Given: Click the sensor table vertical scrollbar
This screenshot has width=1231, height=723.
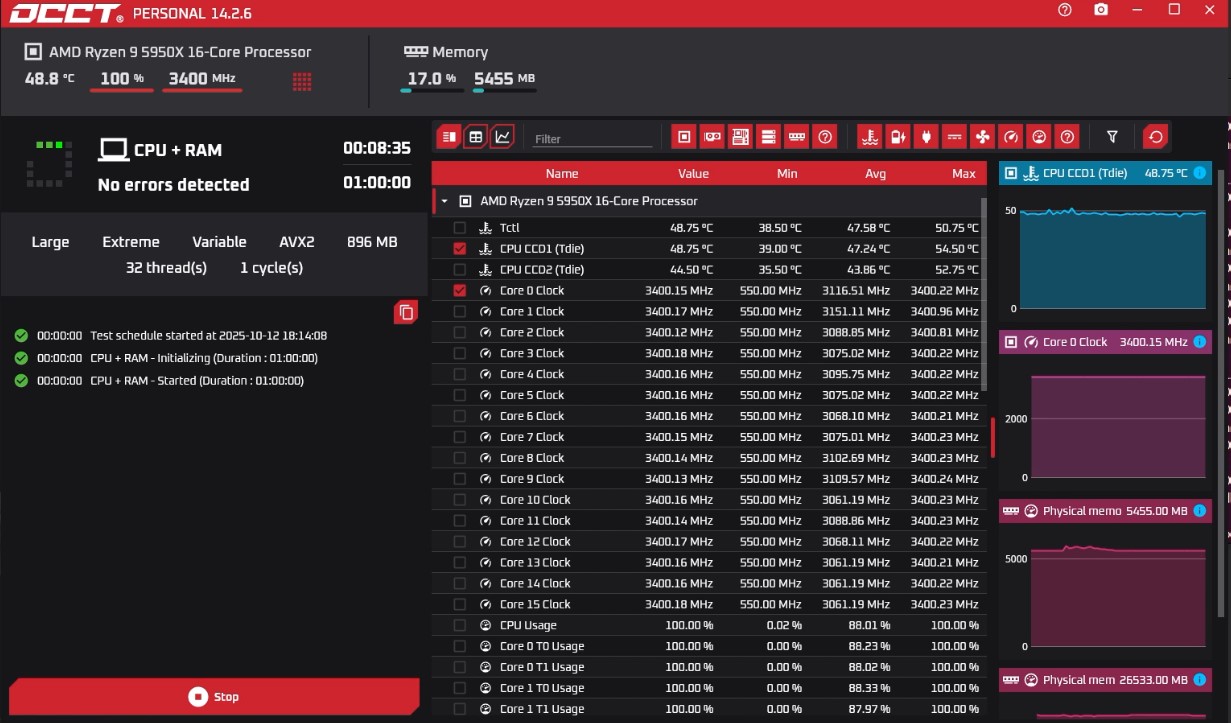Looking at the screenshot, I should pyautogui.click(x=984, y=293).
